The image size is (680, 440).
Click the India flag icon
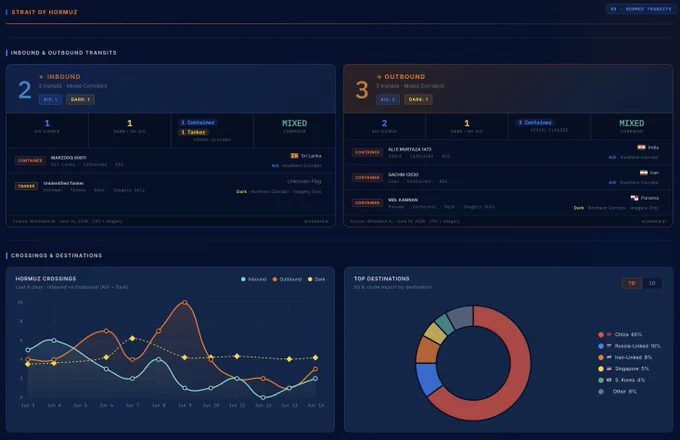tap(641, 147)
